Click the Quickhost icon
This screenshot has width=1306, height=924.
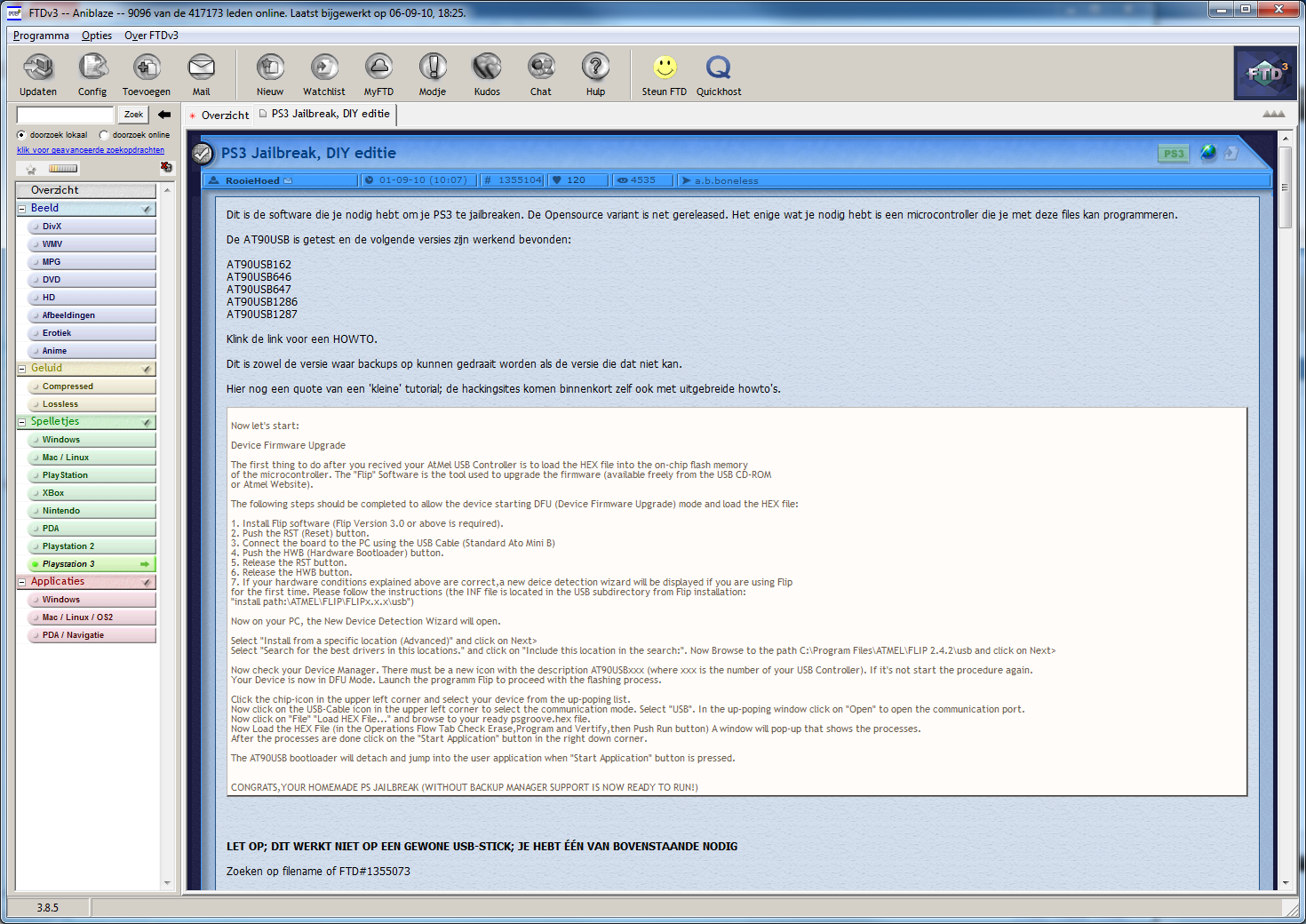pyautogui.click(x=718, y=68)
